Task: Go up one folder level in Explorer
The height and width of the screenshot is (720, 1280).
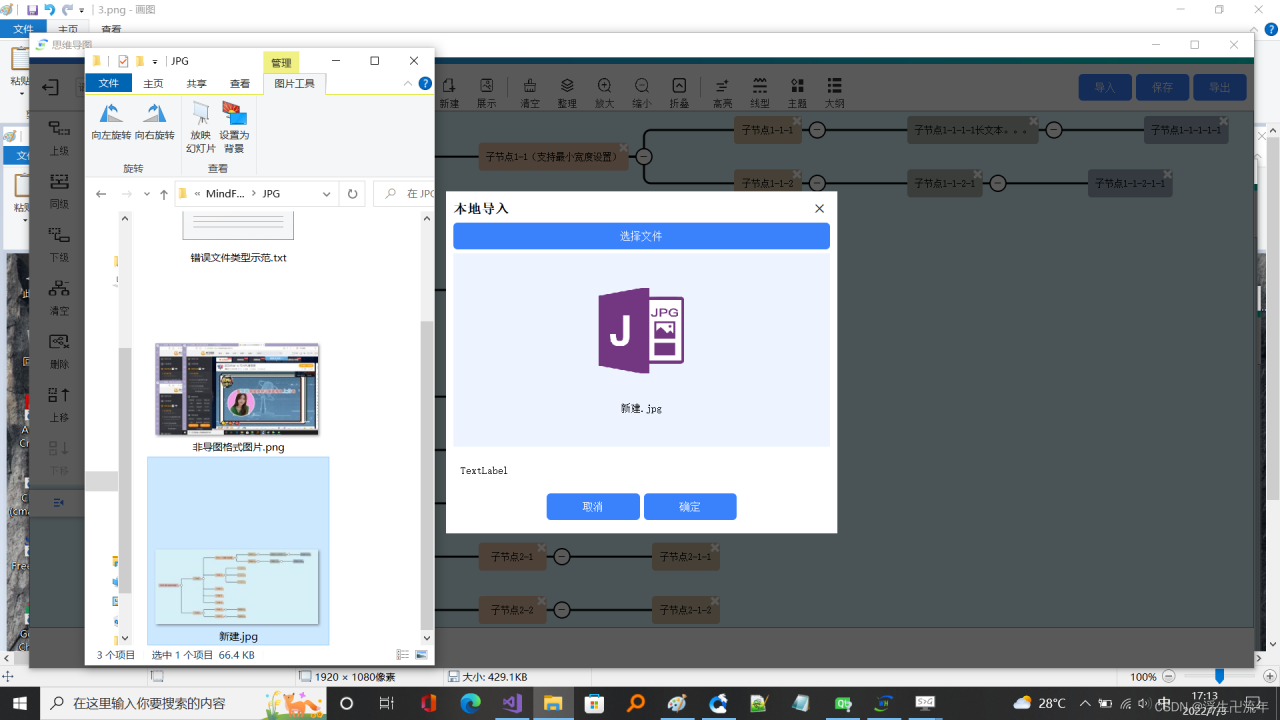Action: tap(164, 193)
